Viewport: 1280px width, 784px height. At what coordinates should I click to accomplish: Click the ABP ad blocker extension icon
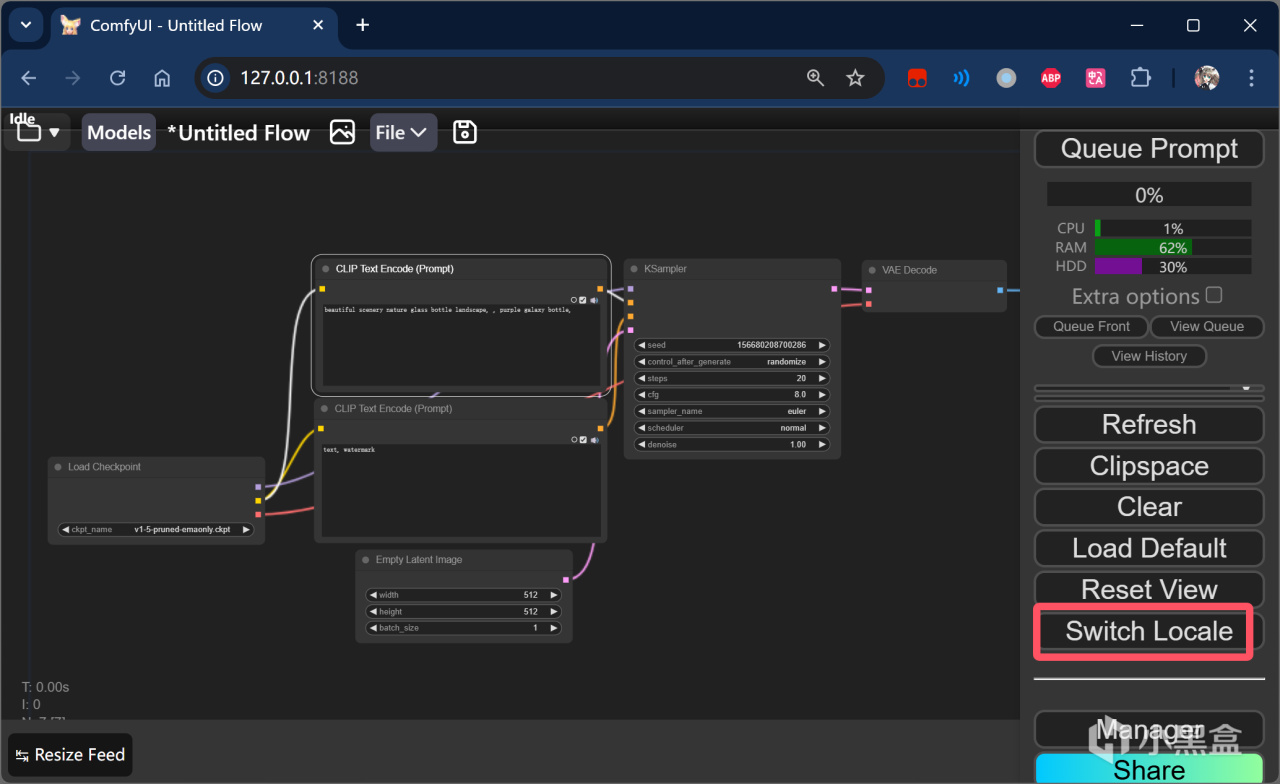pos(1050,78)
